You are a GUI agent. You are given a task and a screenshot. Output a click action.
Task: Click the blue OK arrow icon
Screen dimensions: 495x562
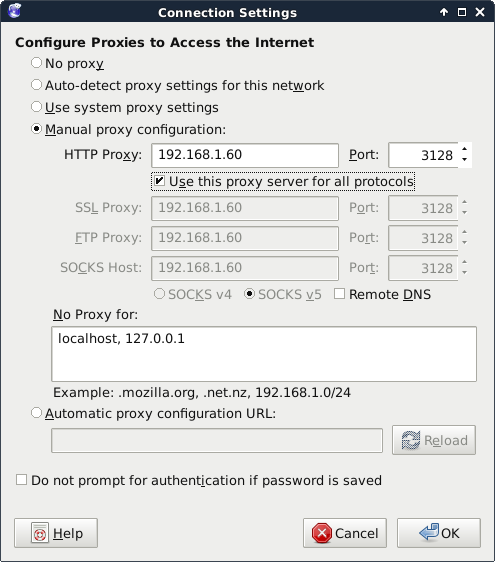pos(429,532)
